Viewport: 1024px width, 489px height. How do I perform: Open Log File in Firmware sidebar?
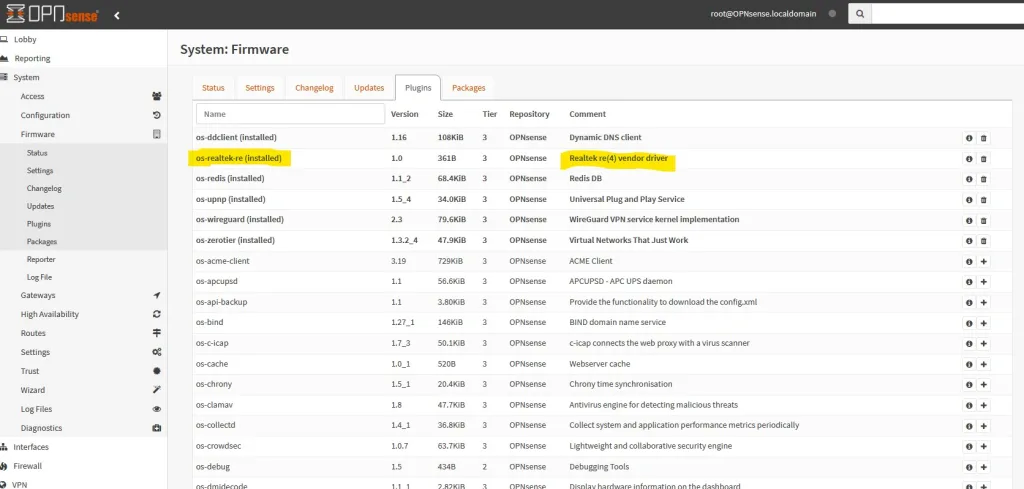click(39, 277)
